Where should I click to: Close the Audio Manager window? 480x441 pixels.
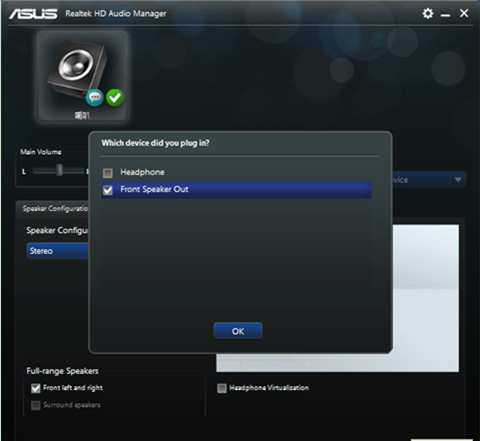(464, 13)
